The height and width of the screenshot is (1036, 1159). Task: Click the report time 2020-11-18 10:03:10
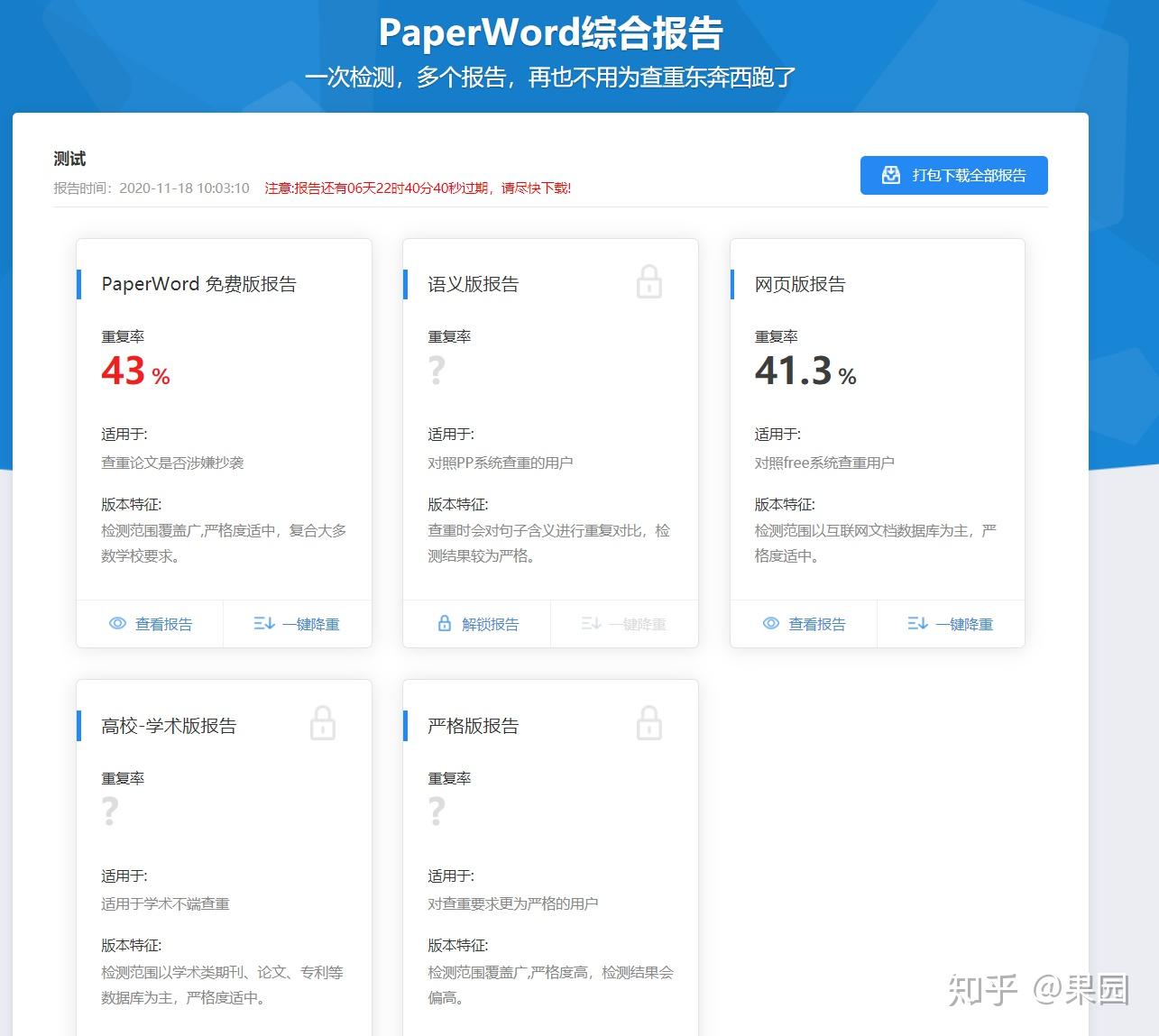coord(184,188)
